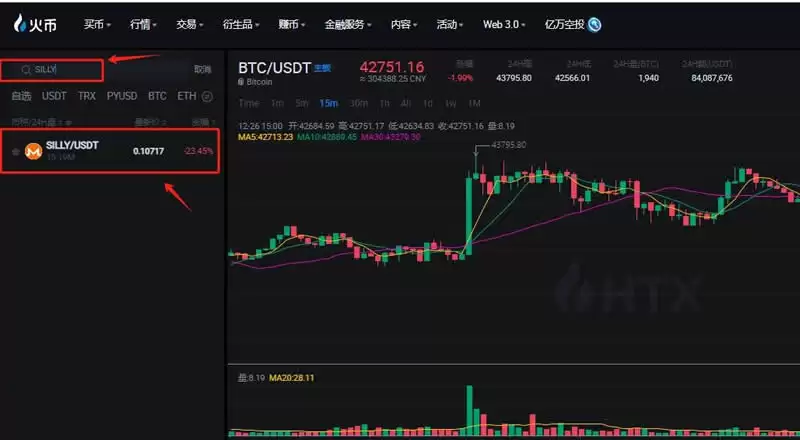Click the Bitcoin info icon under BTC/USDT
Image resolution: width=800 pixels, height=440 pixels.
(x=241, y=82)
